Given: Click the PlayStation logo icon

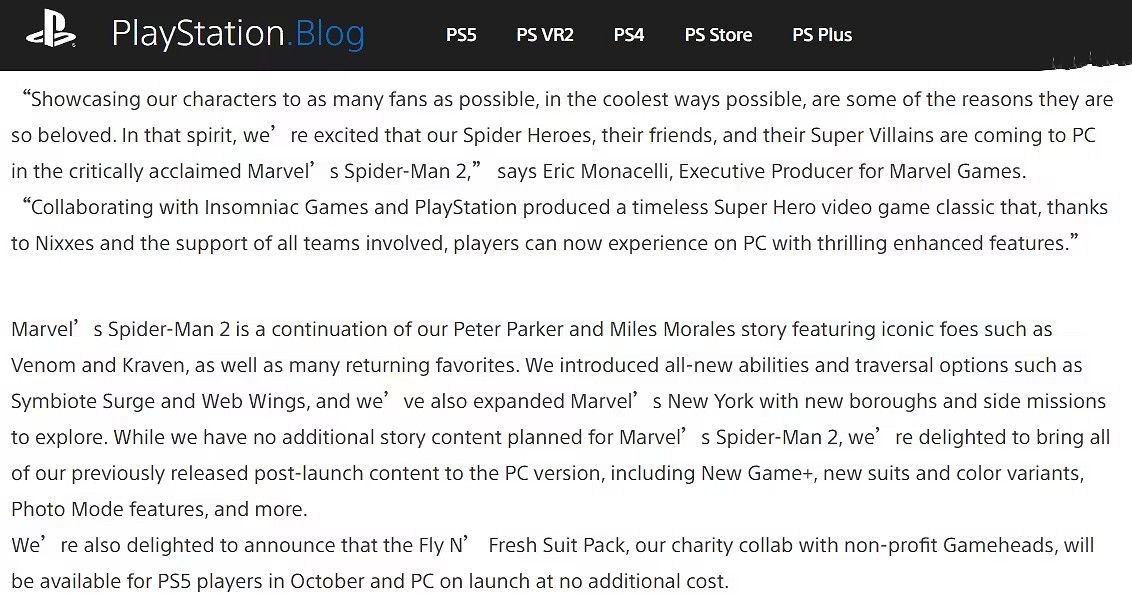Looking at the screenshot, I should point(51,34).
